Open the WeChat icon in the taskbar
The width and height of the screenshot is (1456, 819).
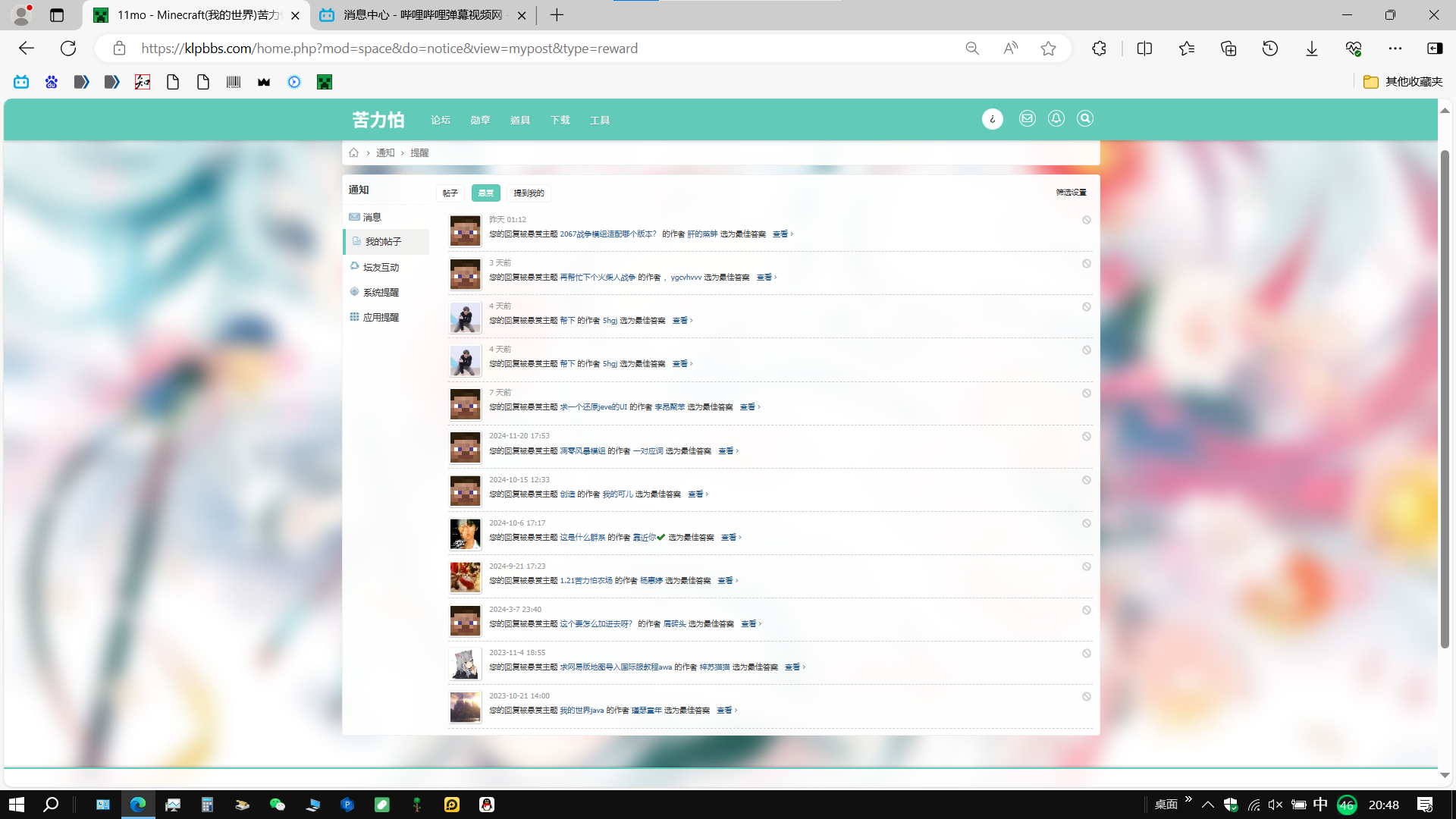(278, 805)
